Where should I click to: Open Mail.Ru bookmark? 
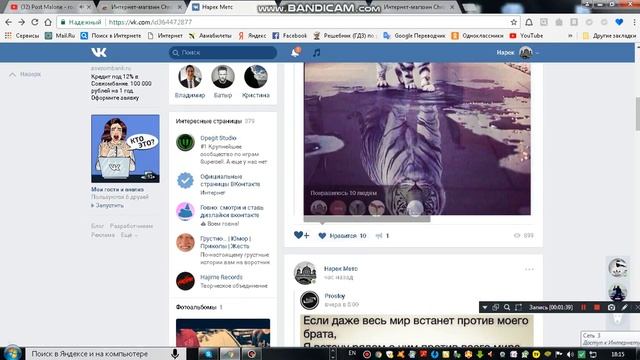[x=60, y=36]
